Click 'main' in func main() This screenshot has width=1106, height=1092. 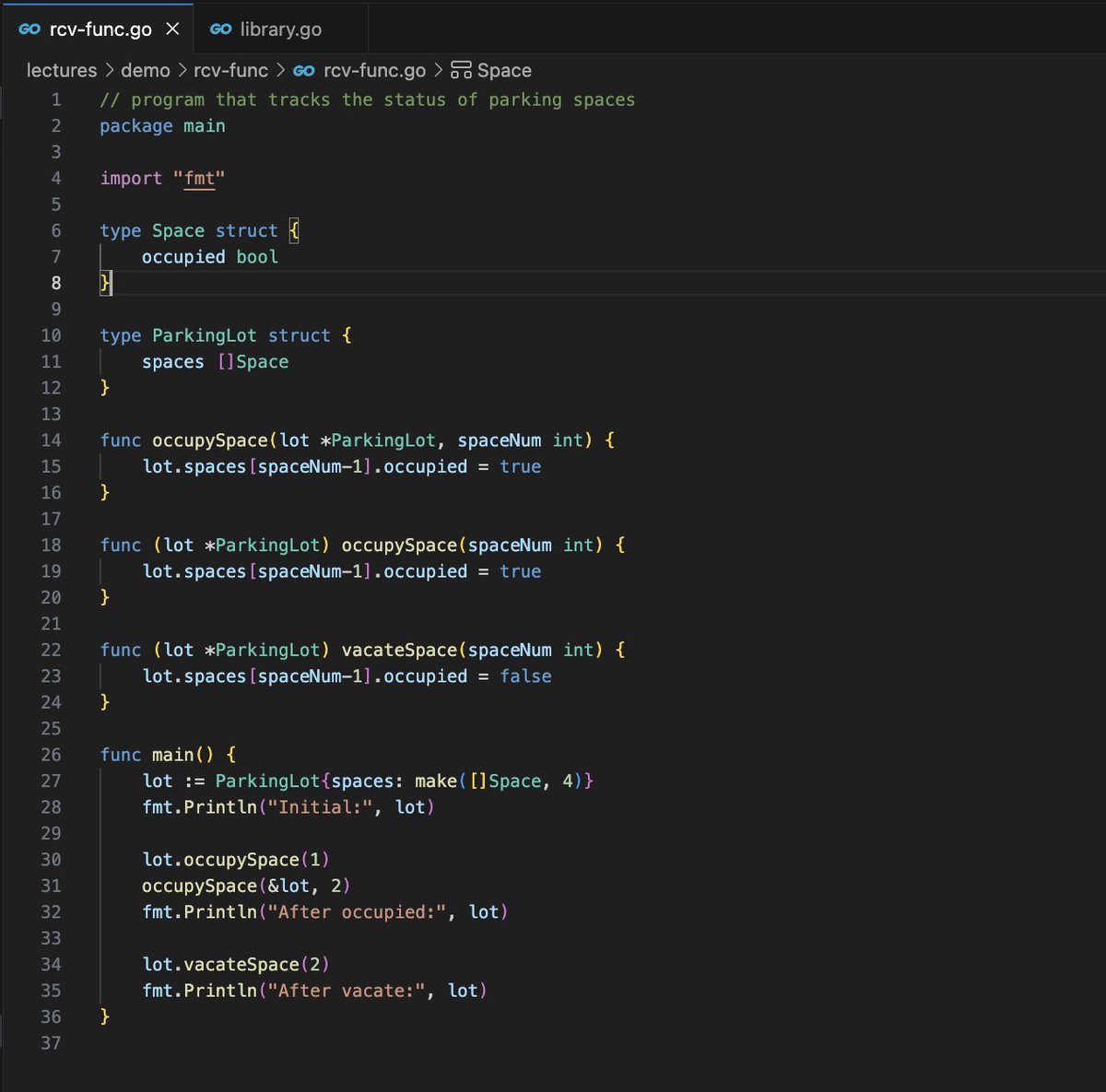[x=173, y=755]
